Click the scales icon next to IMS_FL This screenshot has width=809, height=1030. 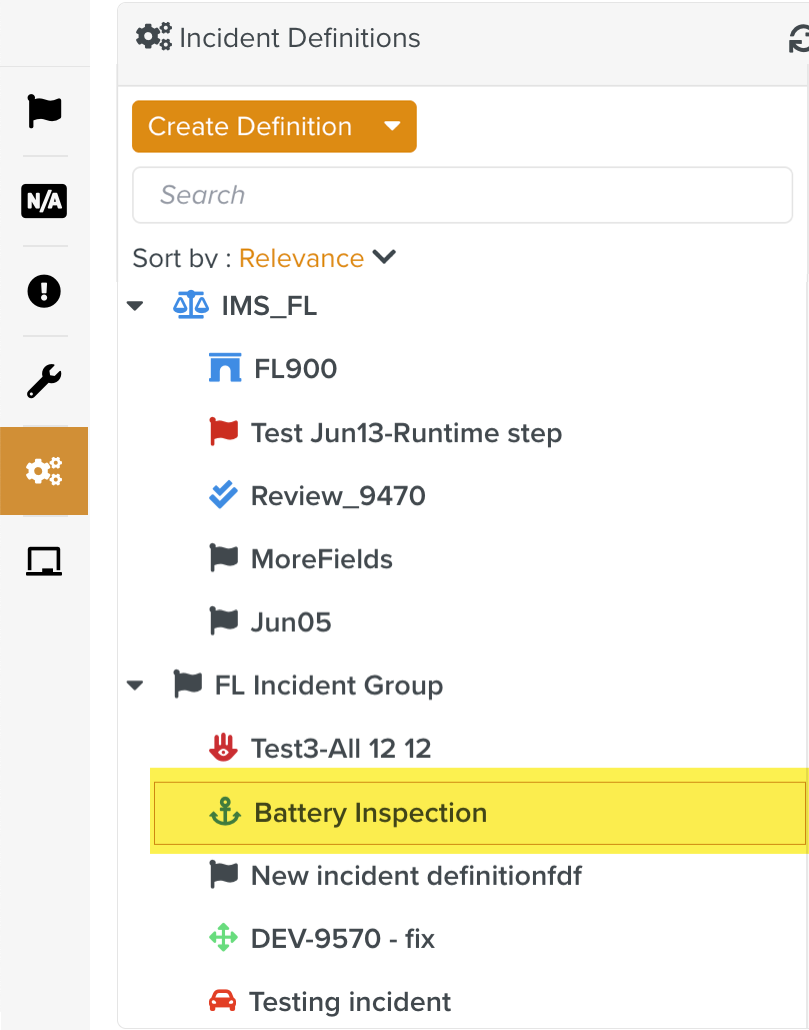click(191, 305)
